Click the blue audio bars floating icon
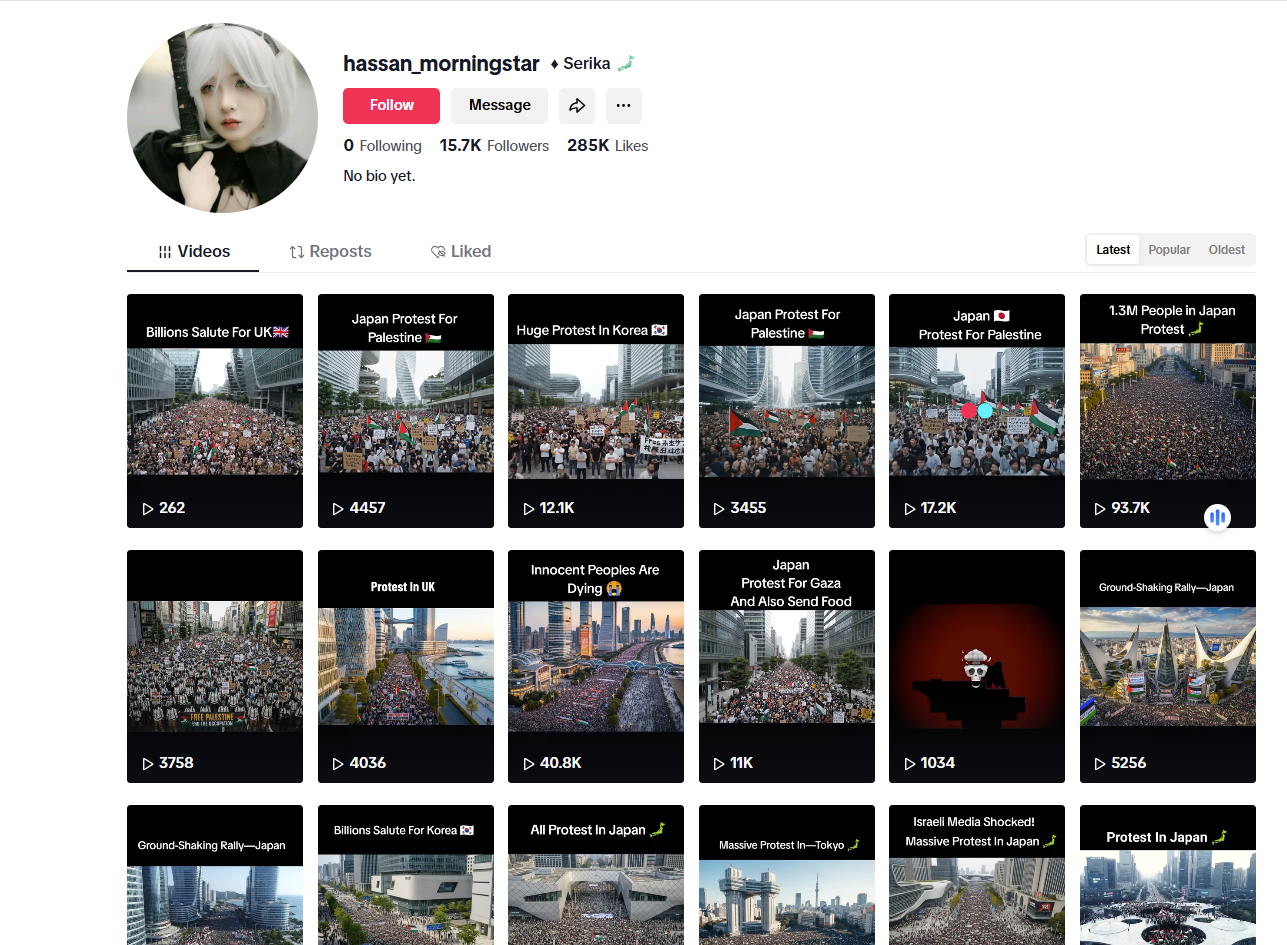This screenshot has width=1287, height=945. tap(1216, 517)
